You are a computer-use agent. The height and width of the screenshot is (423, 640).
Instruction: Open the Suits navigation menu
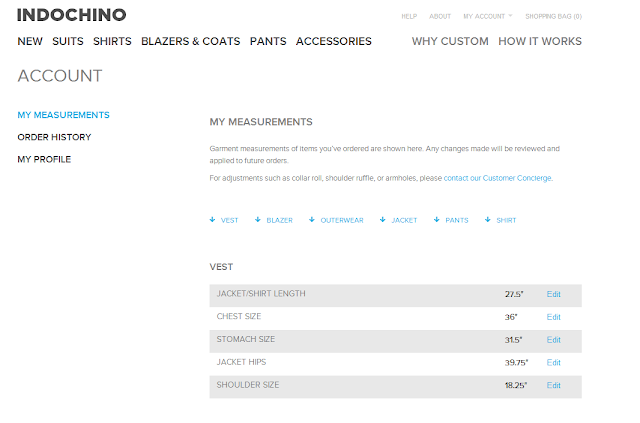pos(68,42)
